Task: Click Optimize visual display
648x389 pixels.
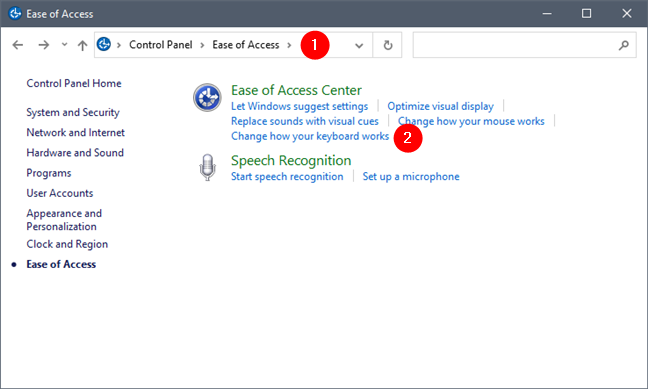Action: pyautogui.click(x=441, y=106)
